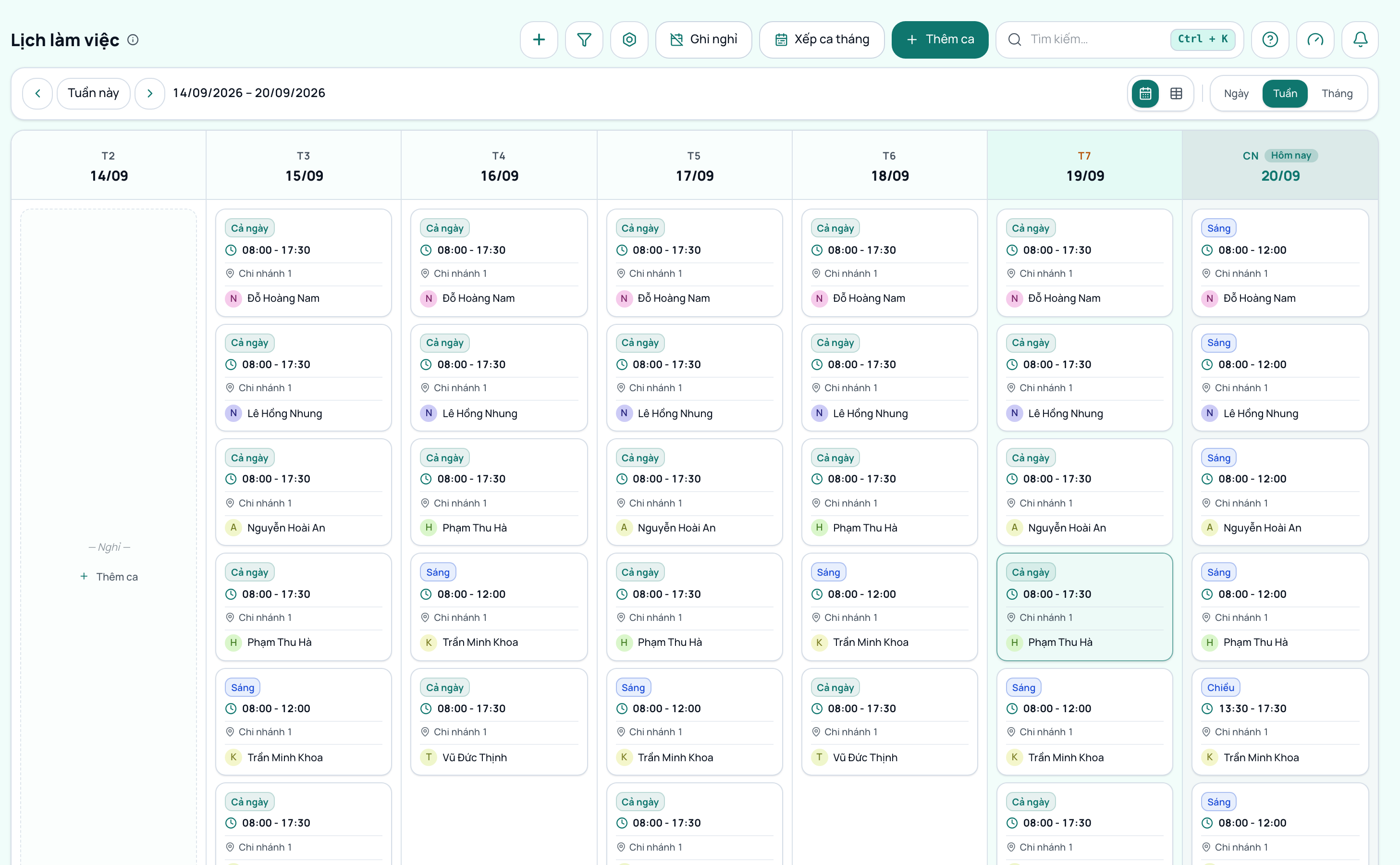The width and height of the screenshot is (1400, 865).
Task: Click the green Thêm ca button
Action: coord(940,39)
